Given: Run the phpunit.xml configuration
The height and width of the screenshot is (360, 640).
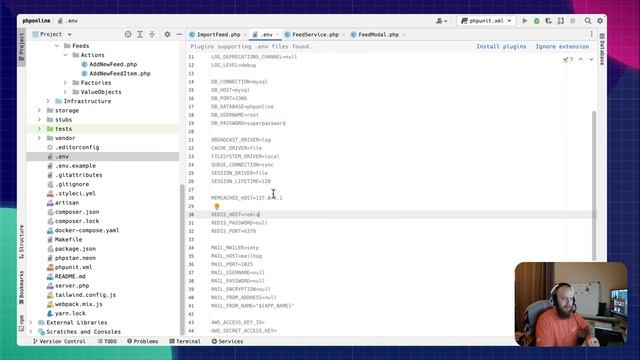Looking at the screenshot, I should [524, 21].
